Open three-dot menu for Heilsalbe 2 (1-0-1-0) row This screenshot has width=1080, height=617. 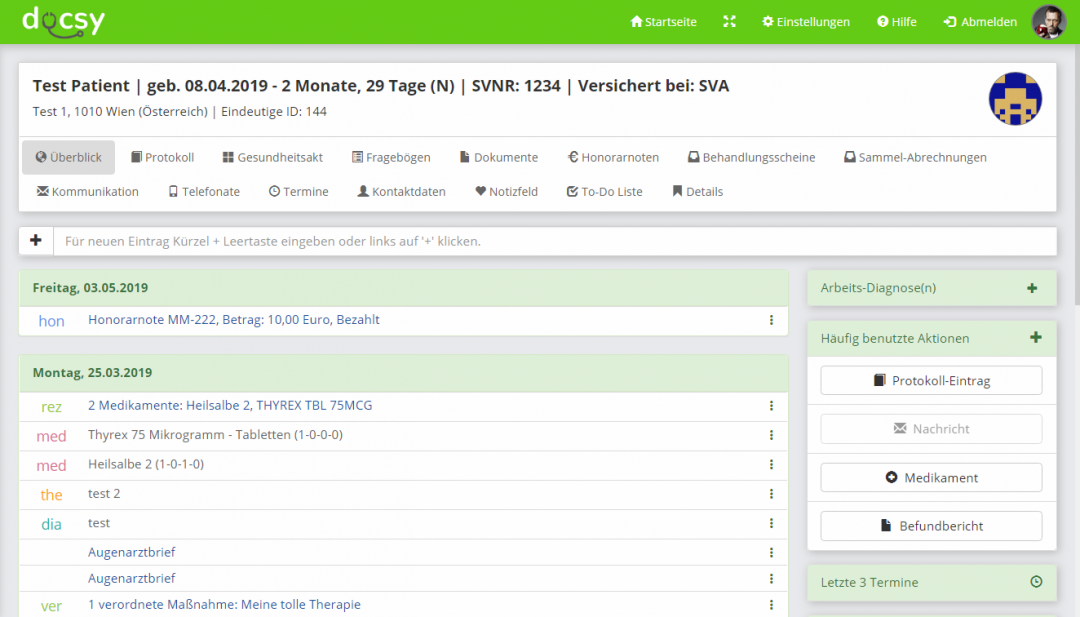tap(771, 465)
